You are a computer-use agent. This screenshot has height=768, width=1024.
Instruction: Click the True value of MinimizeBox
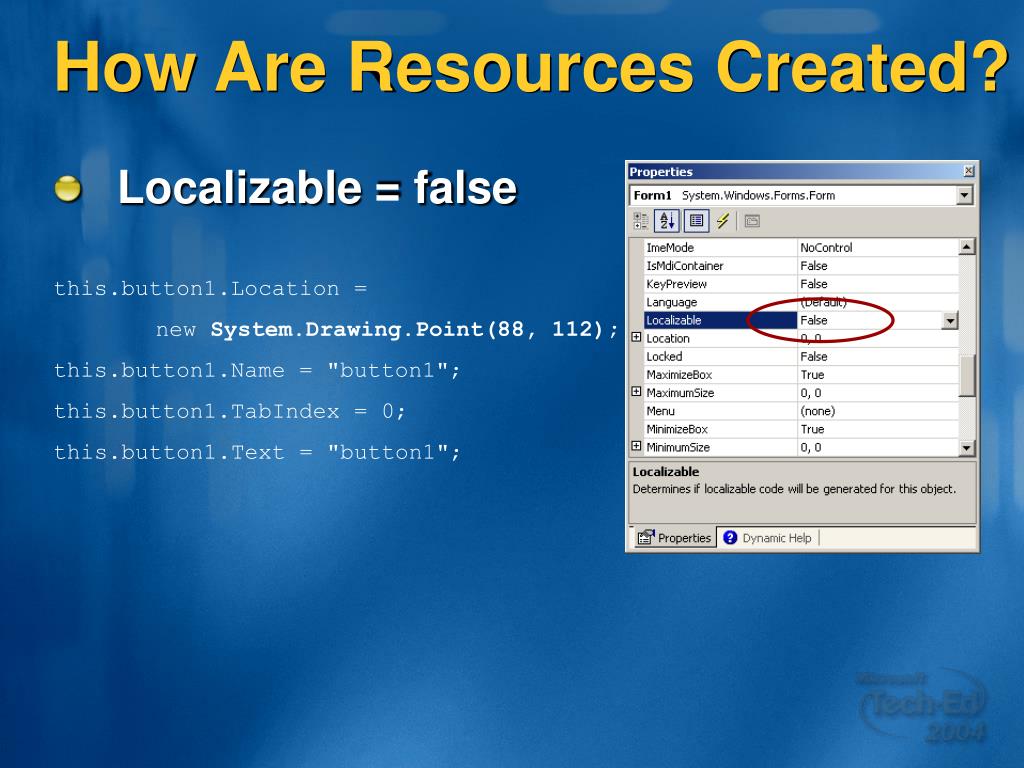tap(812, 429)
